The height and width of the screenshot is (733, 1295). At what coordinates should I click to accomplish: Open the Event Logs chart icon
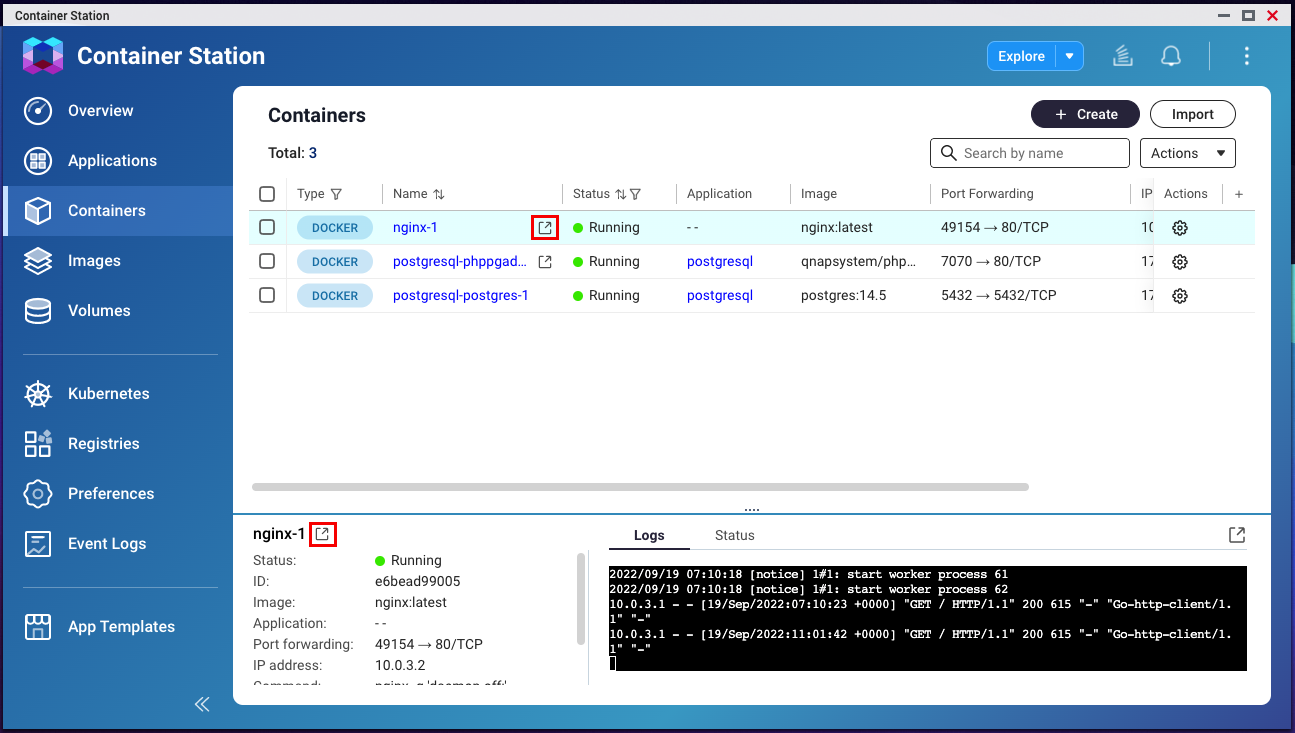click(x=38, y=544)
